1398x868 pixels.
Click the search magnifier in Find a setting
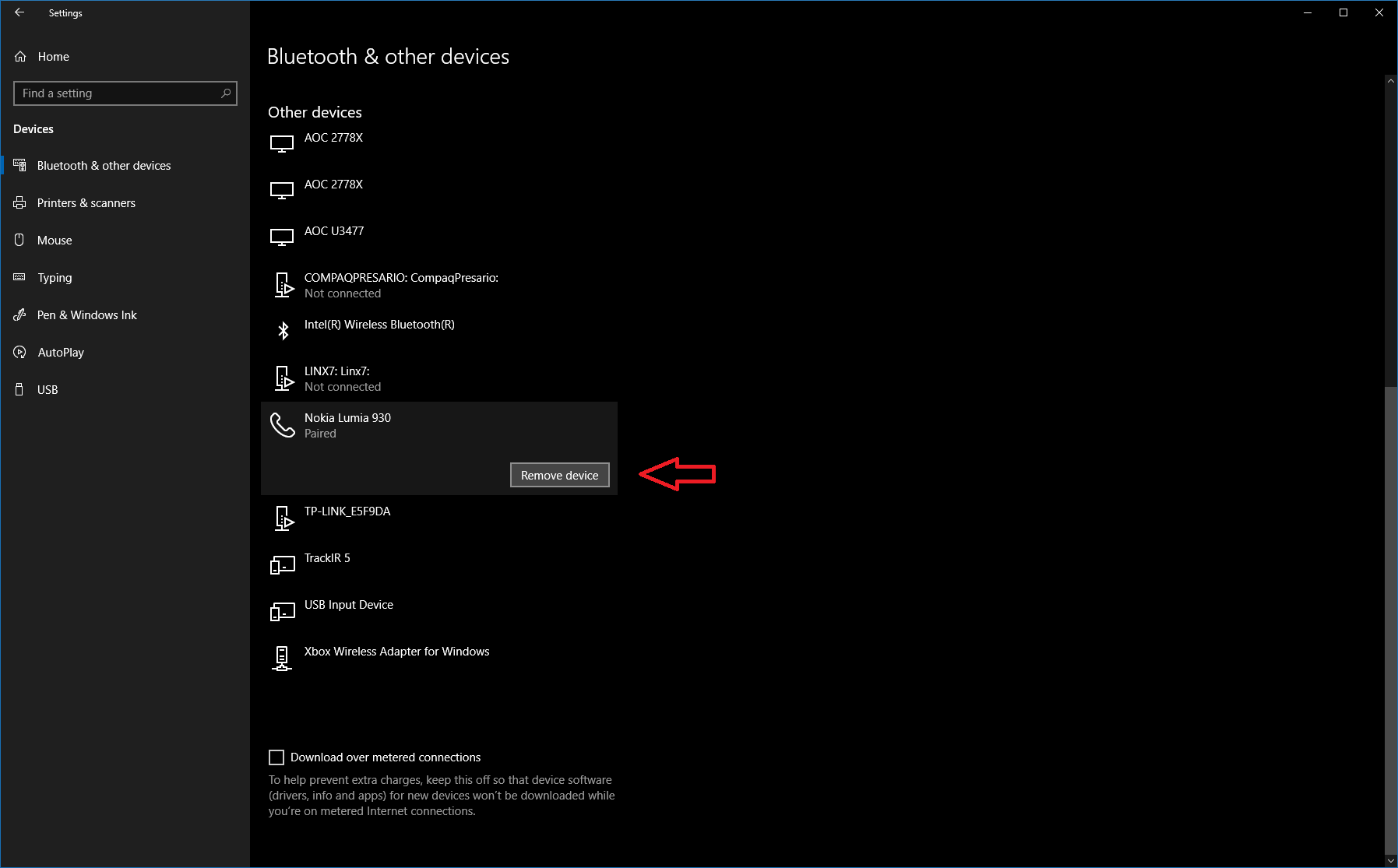click(226, 93)
